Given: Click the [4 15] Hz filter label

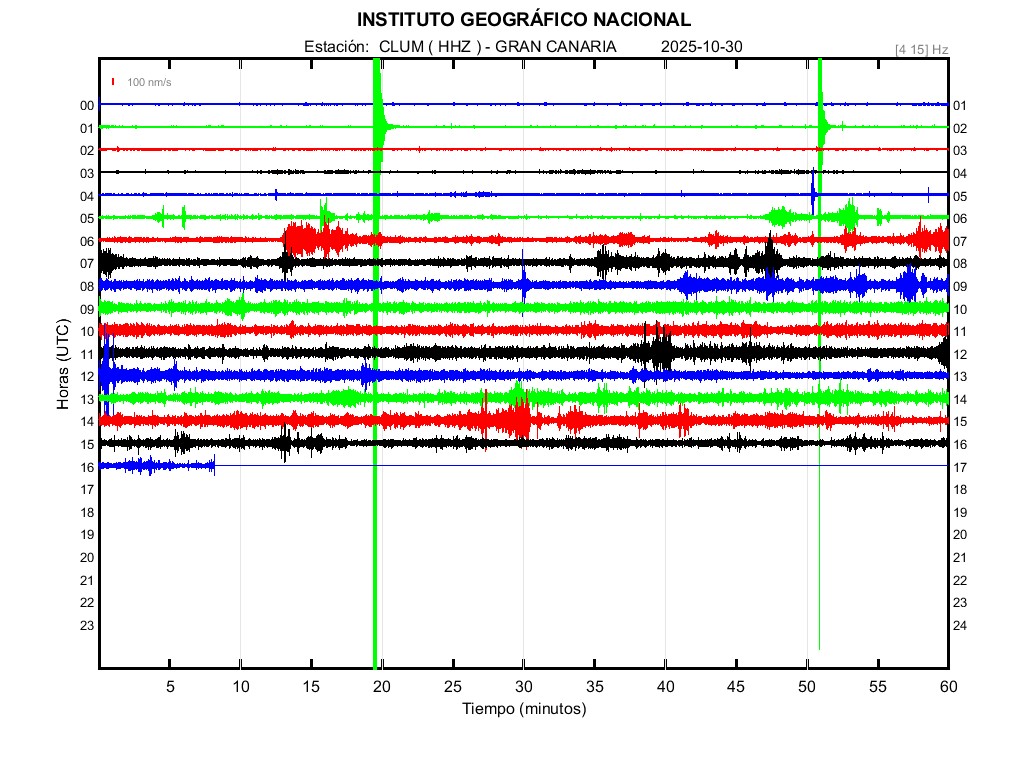Looking at the screenshot, I should [x=921, y=49].
